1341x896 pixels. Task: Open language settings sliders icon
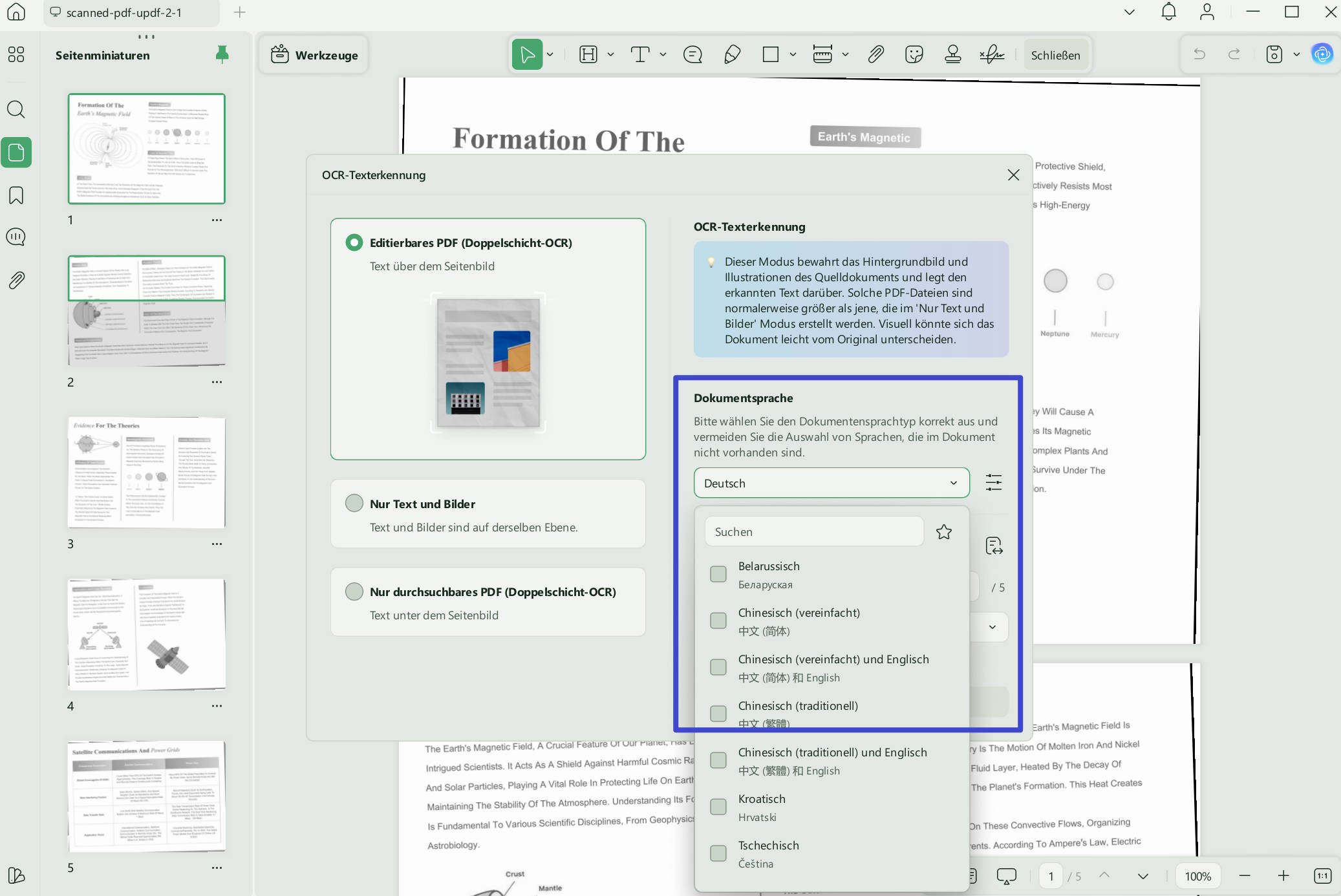[994, 482]
